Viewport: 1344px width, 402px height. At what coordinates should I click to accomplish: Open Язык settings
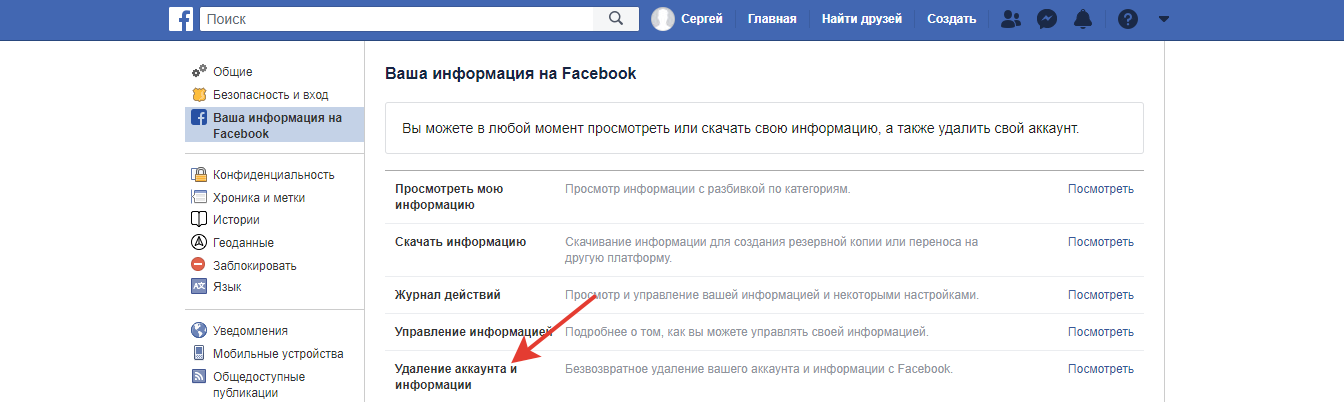tap(227, 287)
